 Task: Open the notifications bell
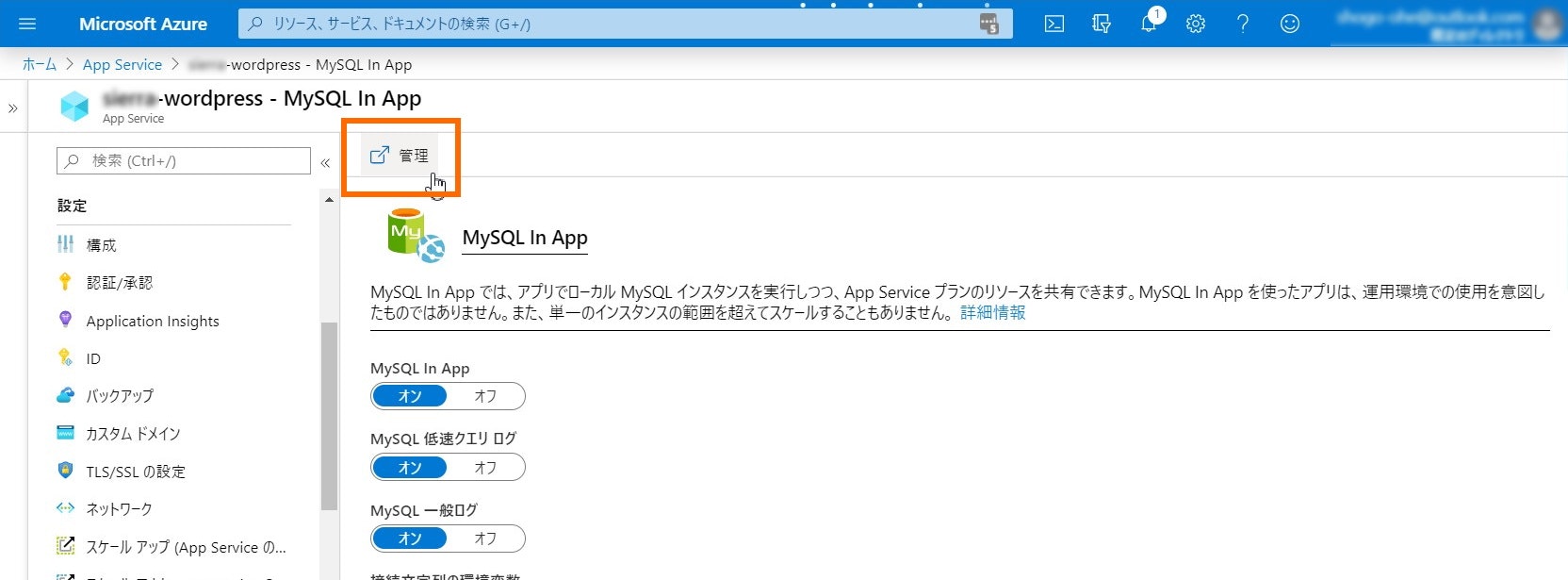coord(1149,23)
